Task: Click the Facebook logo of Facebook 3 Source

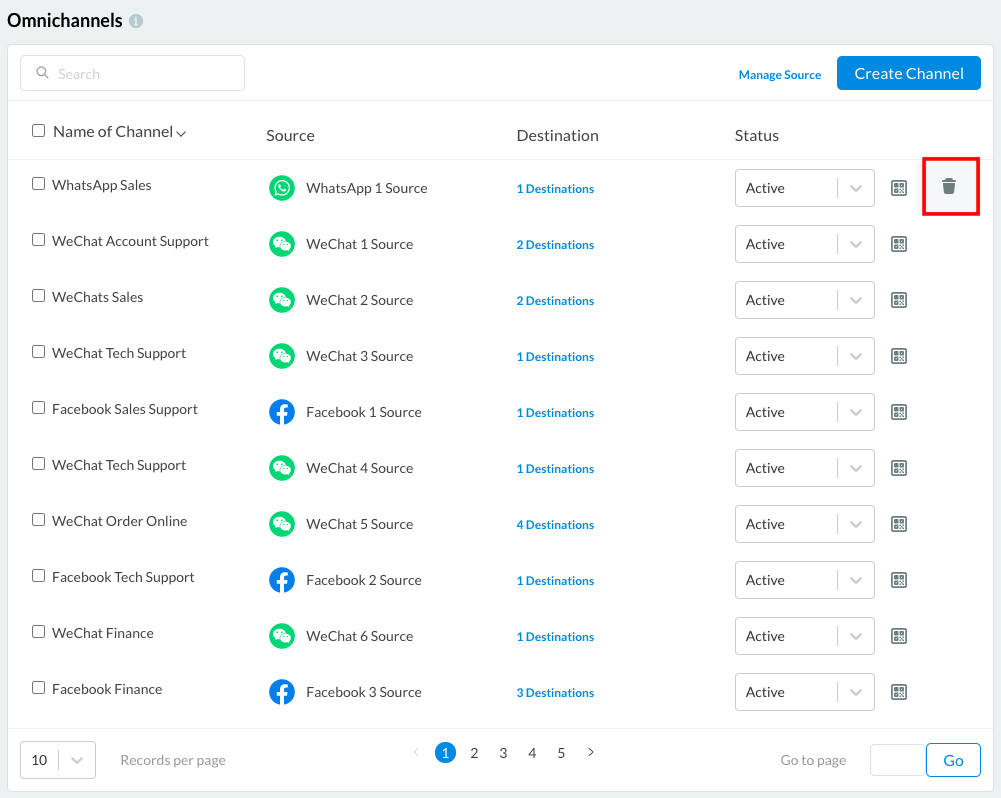Action: 282,692
